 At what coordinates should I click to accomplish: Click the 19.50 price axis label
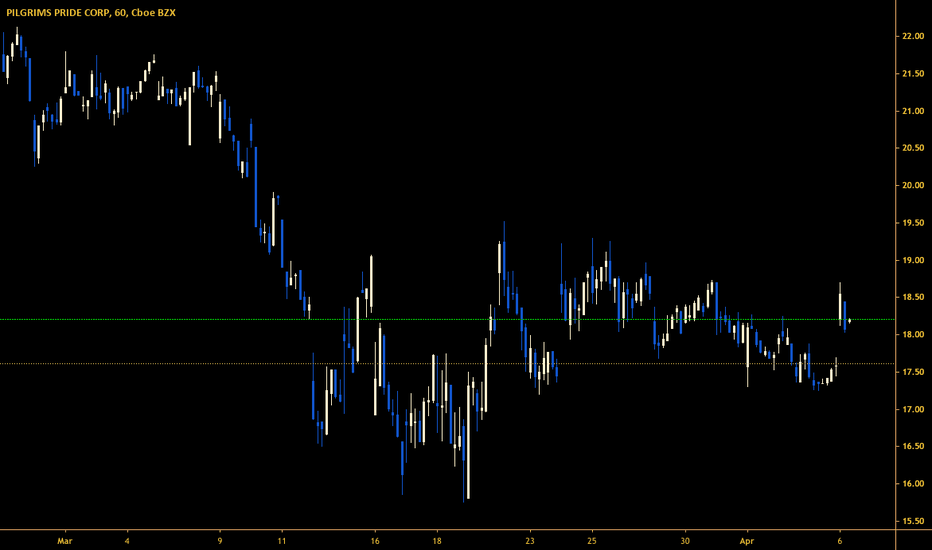click(913, 223)
